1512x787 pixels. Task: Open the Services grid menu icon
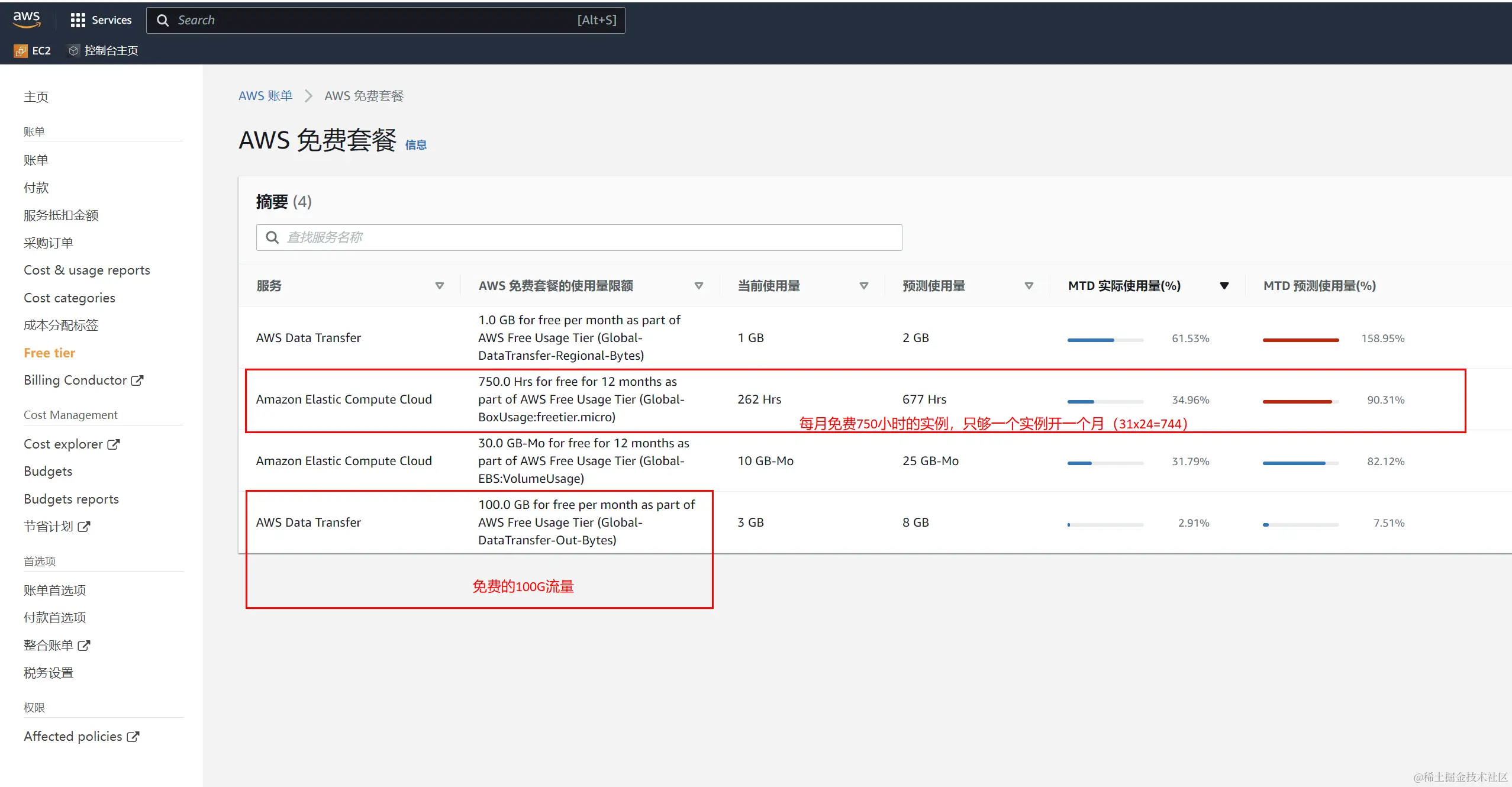point(78,20)
